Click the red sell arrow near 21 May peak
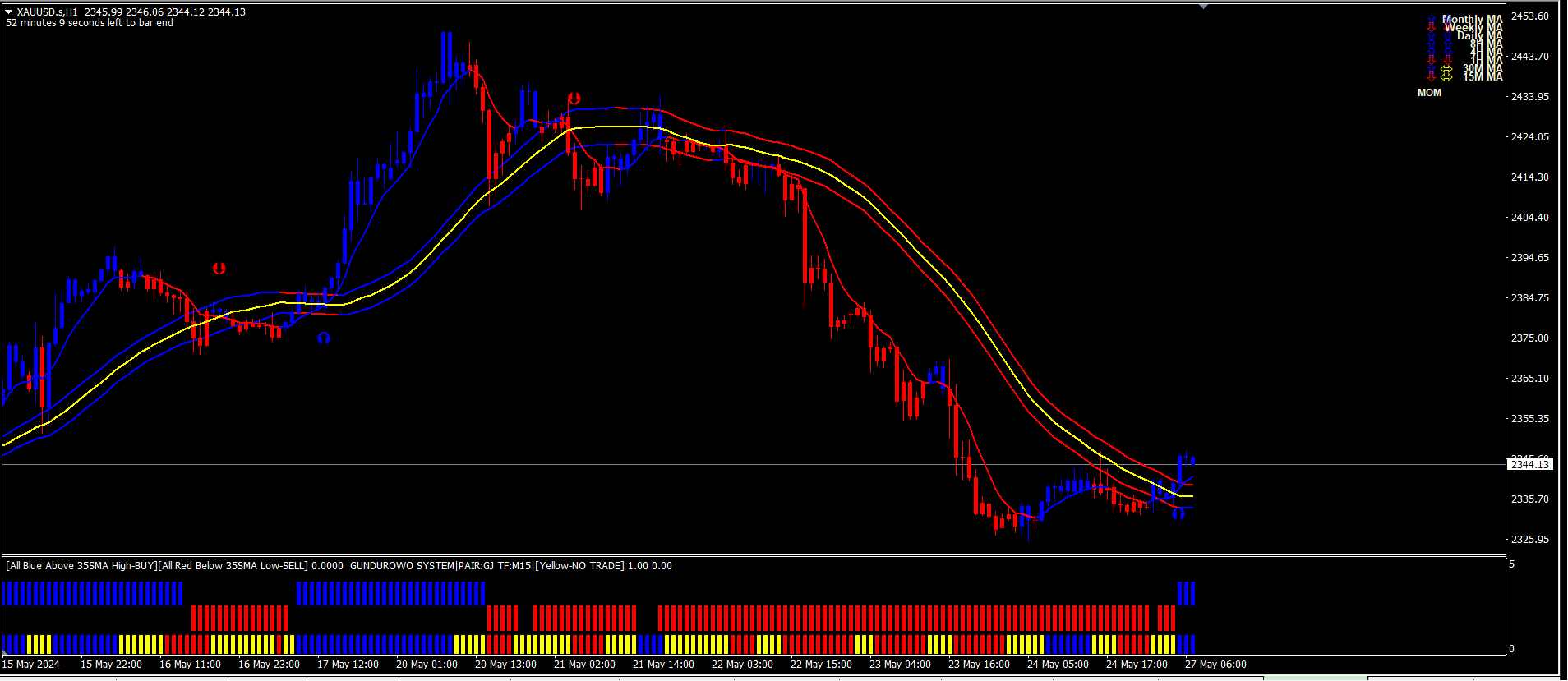This screenshot has width=1568, height=681. [x=574, y=99]
